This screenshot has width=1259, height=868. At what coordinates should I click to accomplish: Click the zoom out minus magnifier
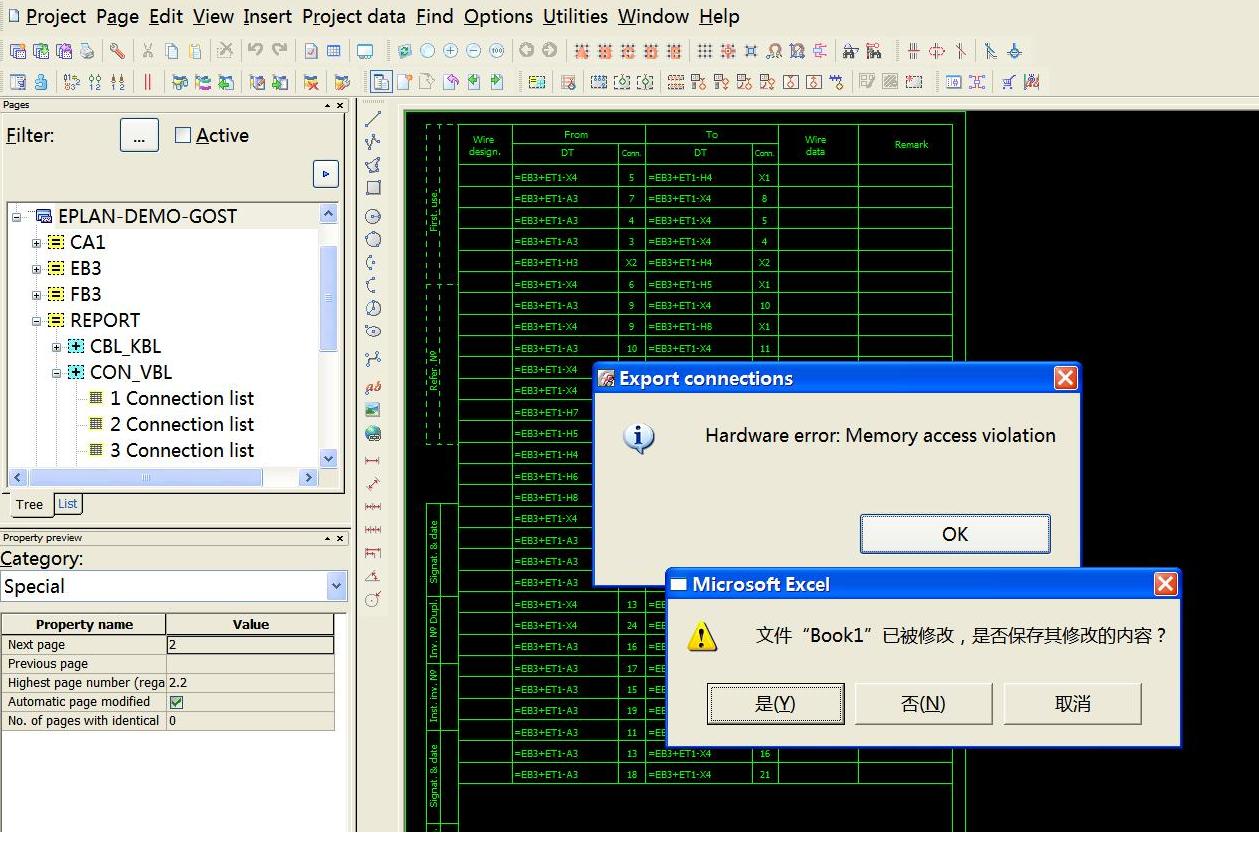pyautogui.click(x=473, y=51)
